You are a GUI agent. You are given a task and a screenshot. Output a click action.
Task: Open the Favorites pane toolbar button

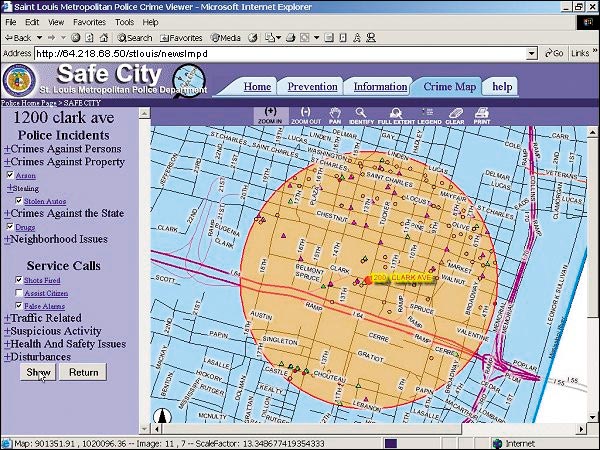click(x=181, y=38)
